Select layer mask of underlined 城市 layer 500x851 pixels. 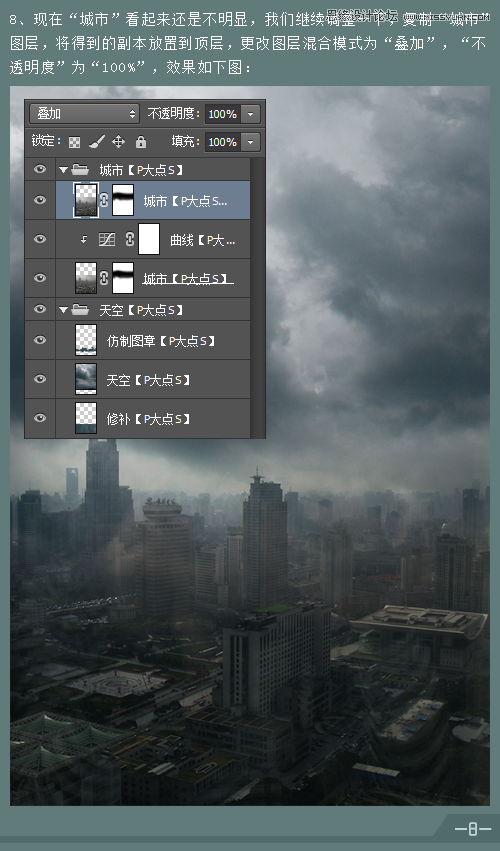pyautogui.click(x=123, y=278)
